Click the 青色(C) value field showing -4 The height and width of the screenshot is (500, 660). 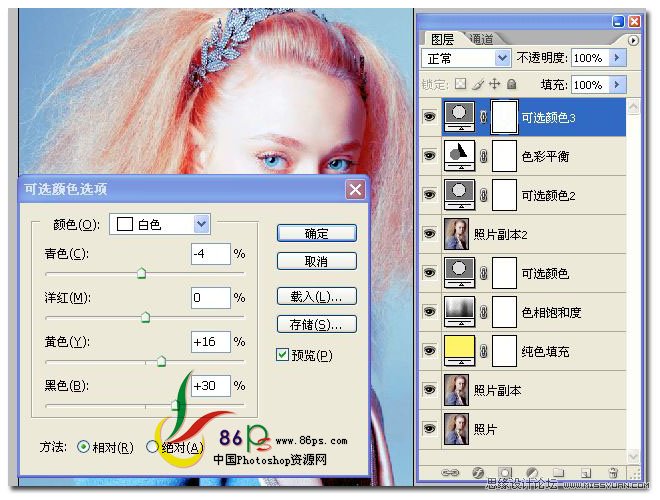[210, 254]
